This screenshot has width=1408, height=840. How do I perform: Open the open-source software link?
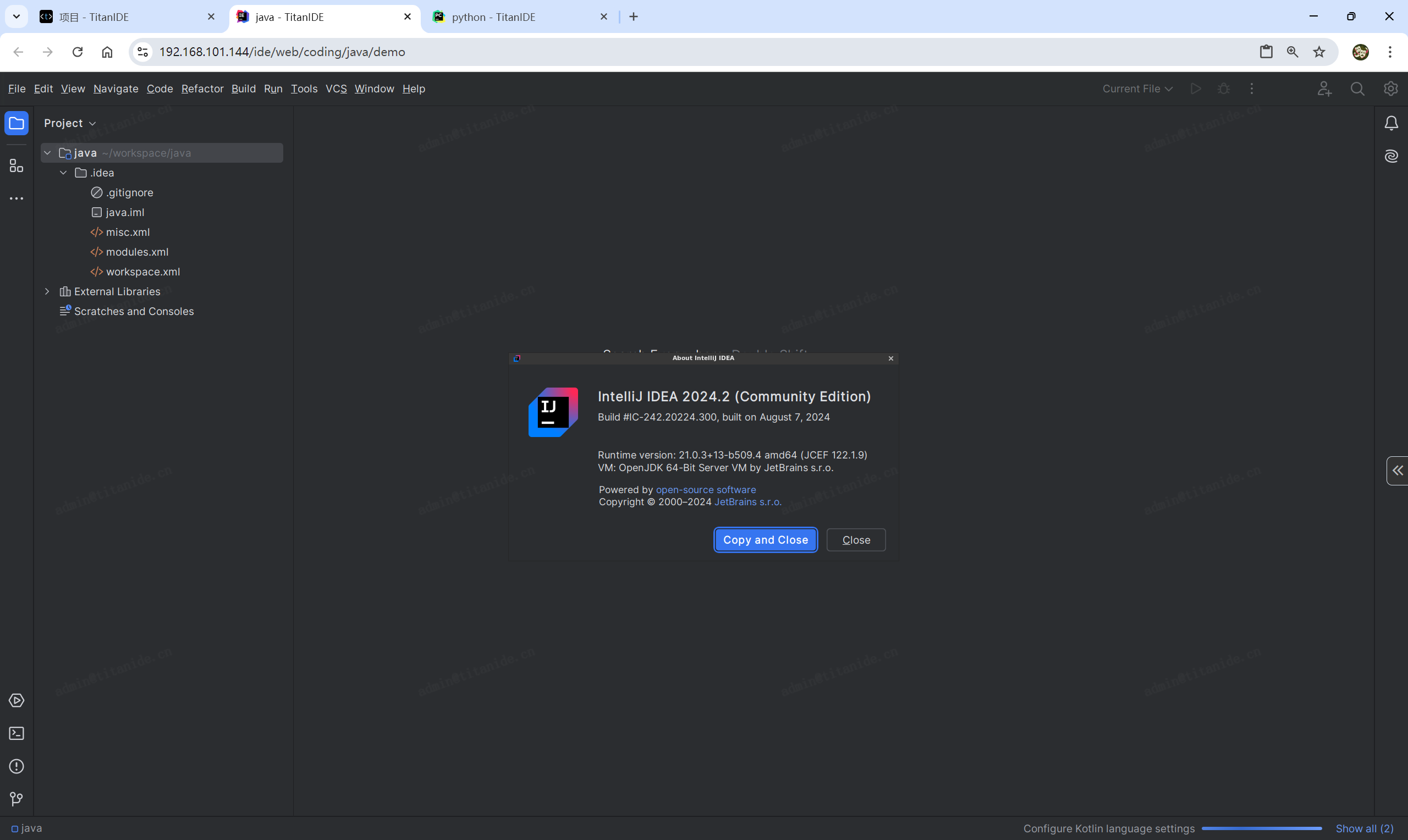click(x=706, y=490)
